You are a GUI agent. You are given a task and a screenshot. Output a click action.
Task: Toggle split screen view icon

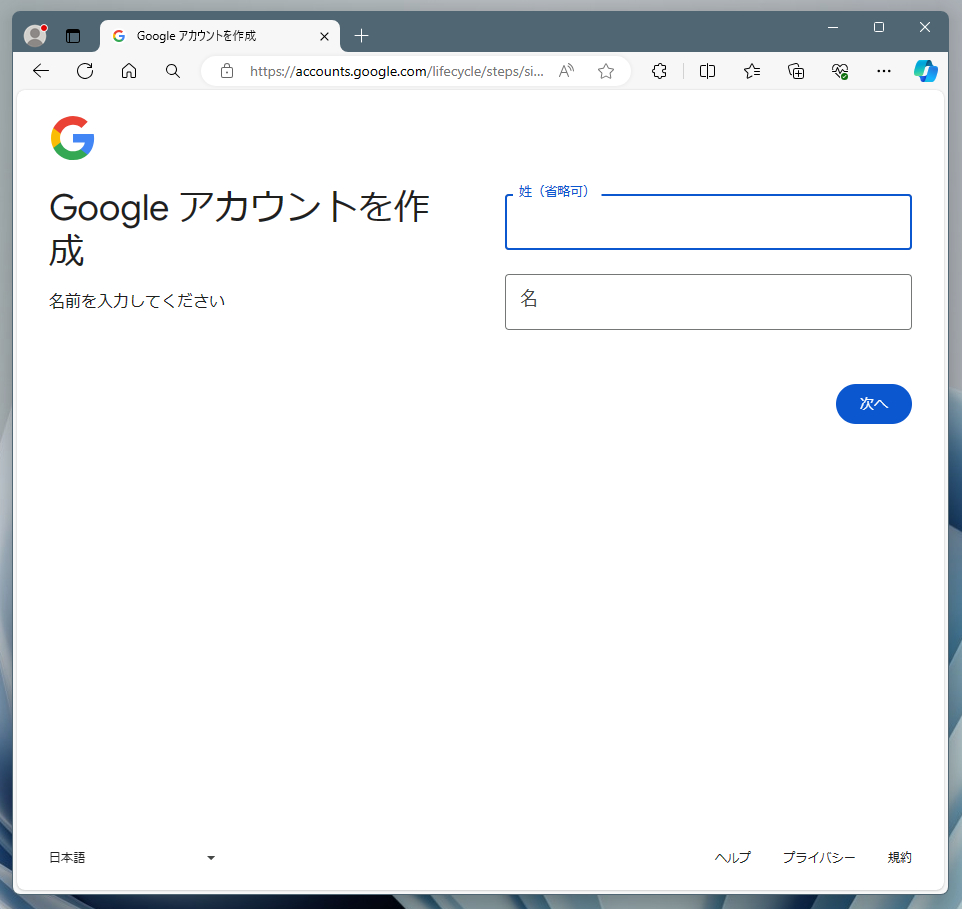[x=707, y=71]
